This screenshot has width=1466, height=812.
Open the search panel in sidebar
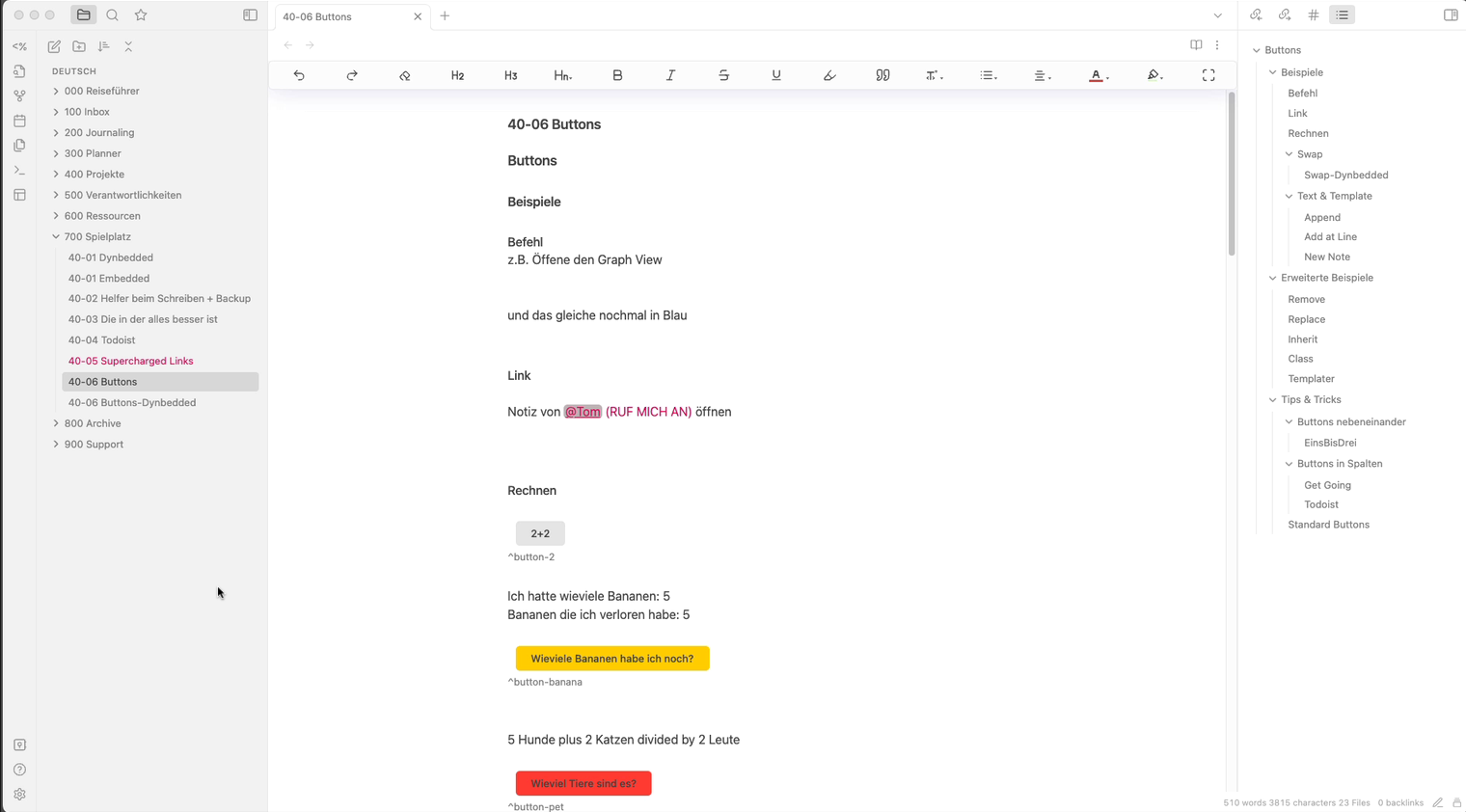coord(112,15)
